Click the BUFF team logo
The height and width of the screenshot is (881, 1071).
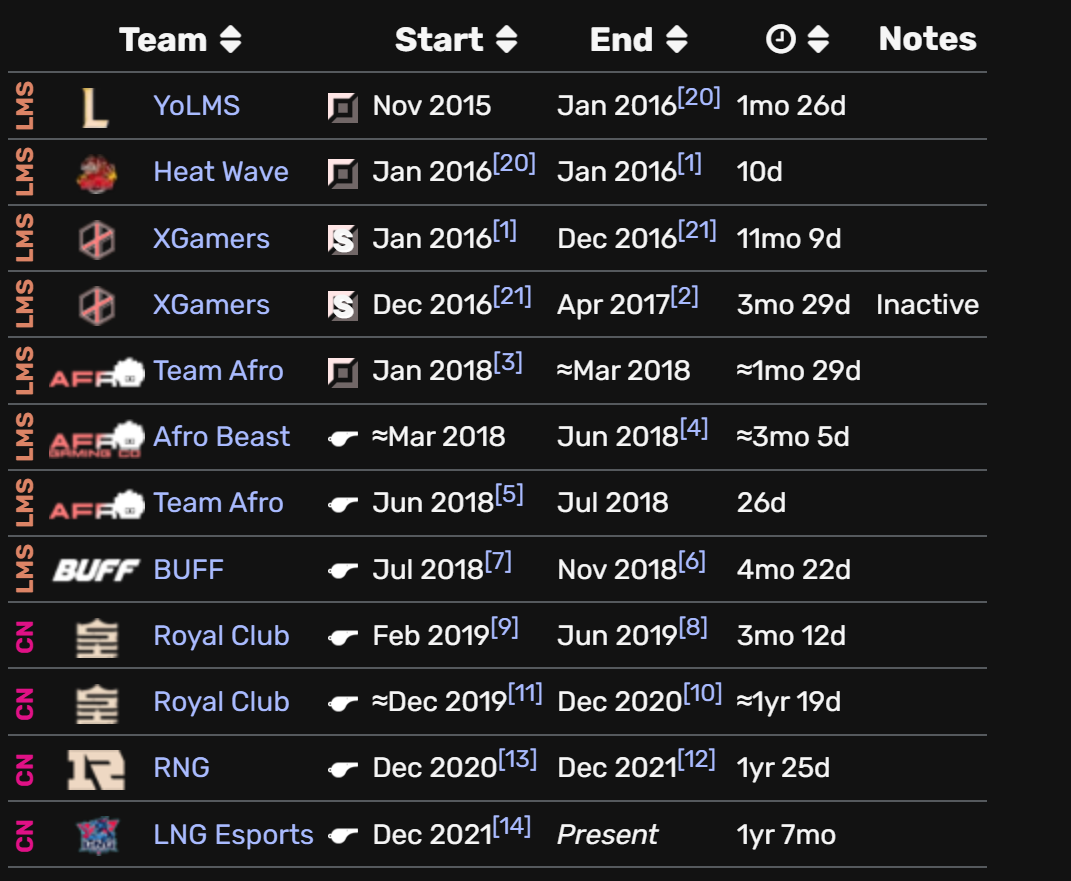coord(96,570)
